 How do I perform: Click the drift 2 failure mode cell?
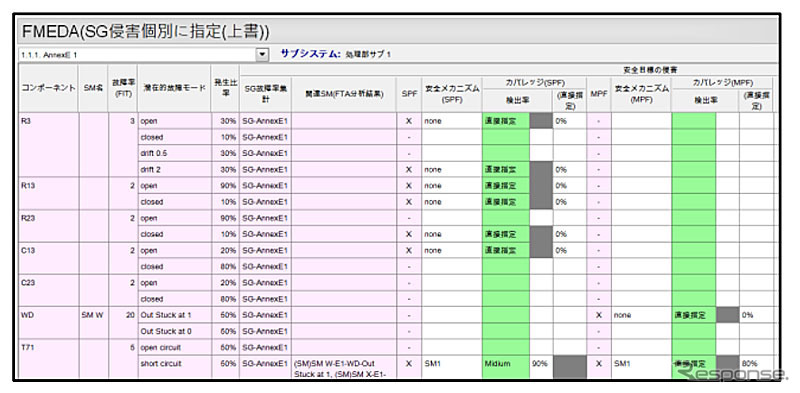tap(174, 169)
